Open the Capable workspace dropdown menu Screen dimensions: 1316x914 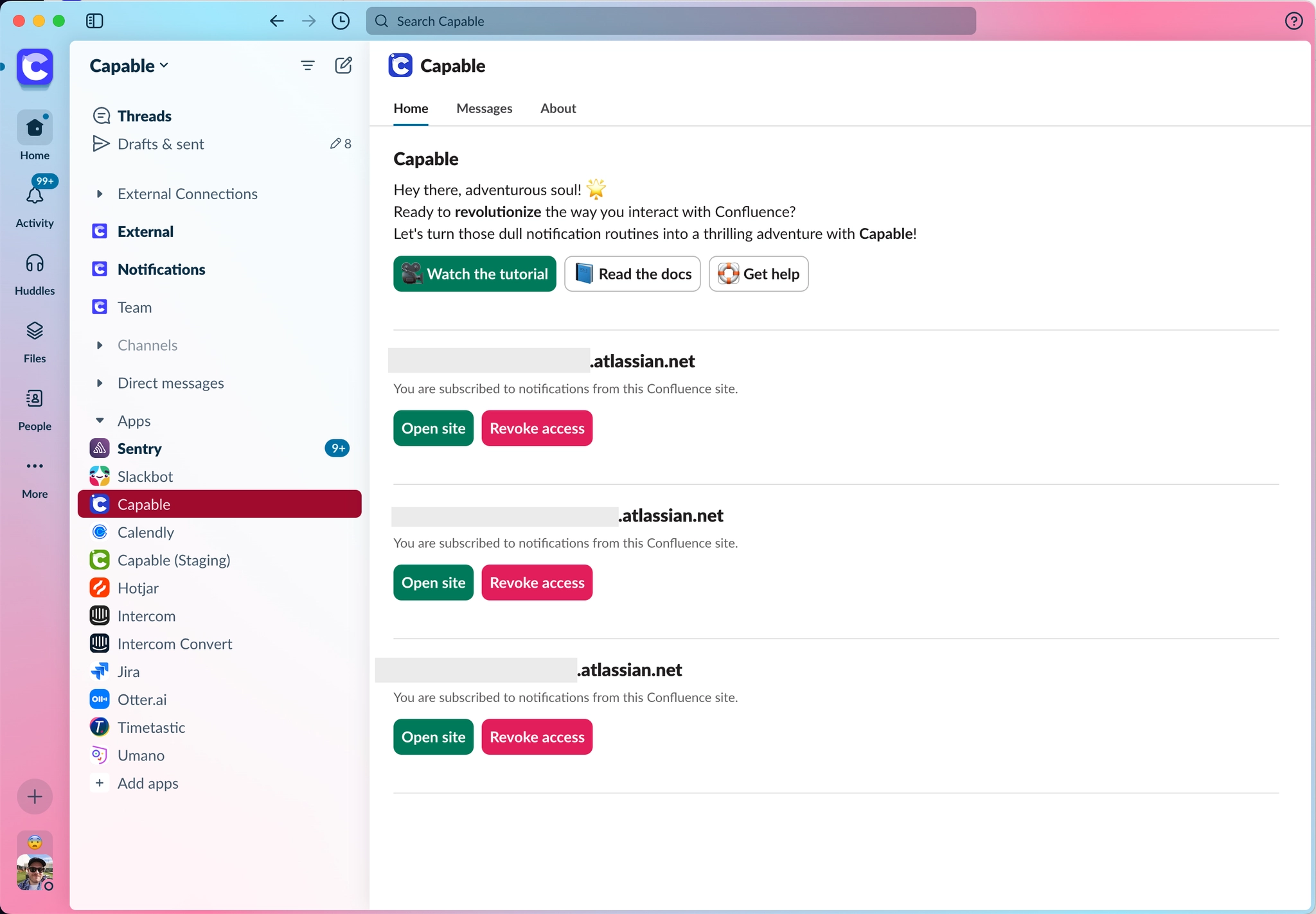pos(129,65)
